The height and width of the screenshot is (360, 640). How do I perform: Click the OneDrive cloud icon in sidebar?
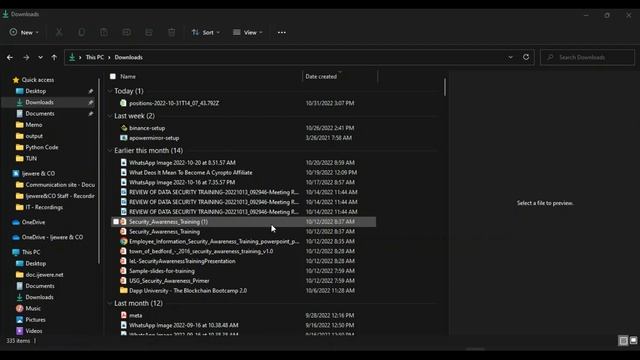16,222
